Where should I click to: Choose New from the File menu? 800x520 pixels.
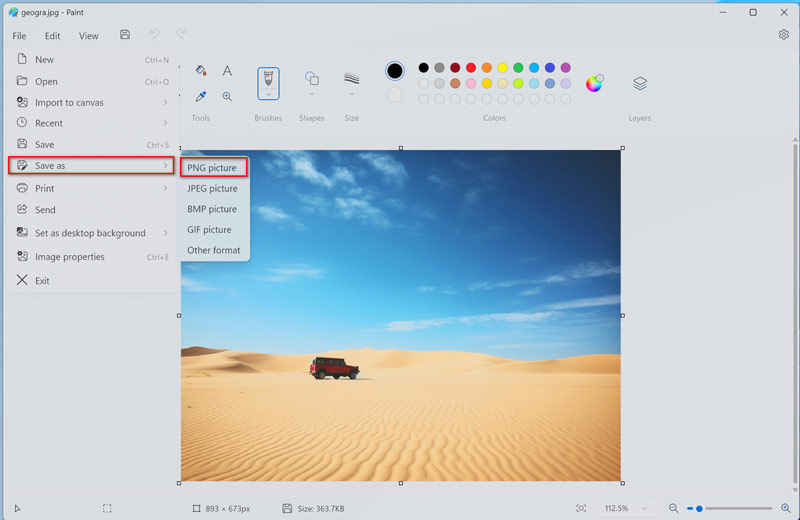(93, 60)
